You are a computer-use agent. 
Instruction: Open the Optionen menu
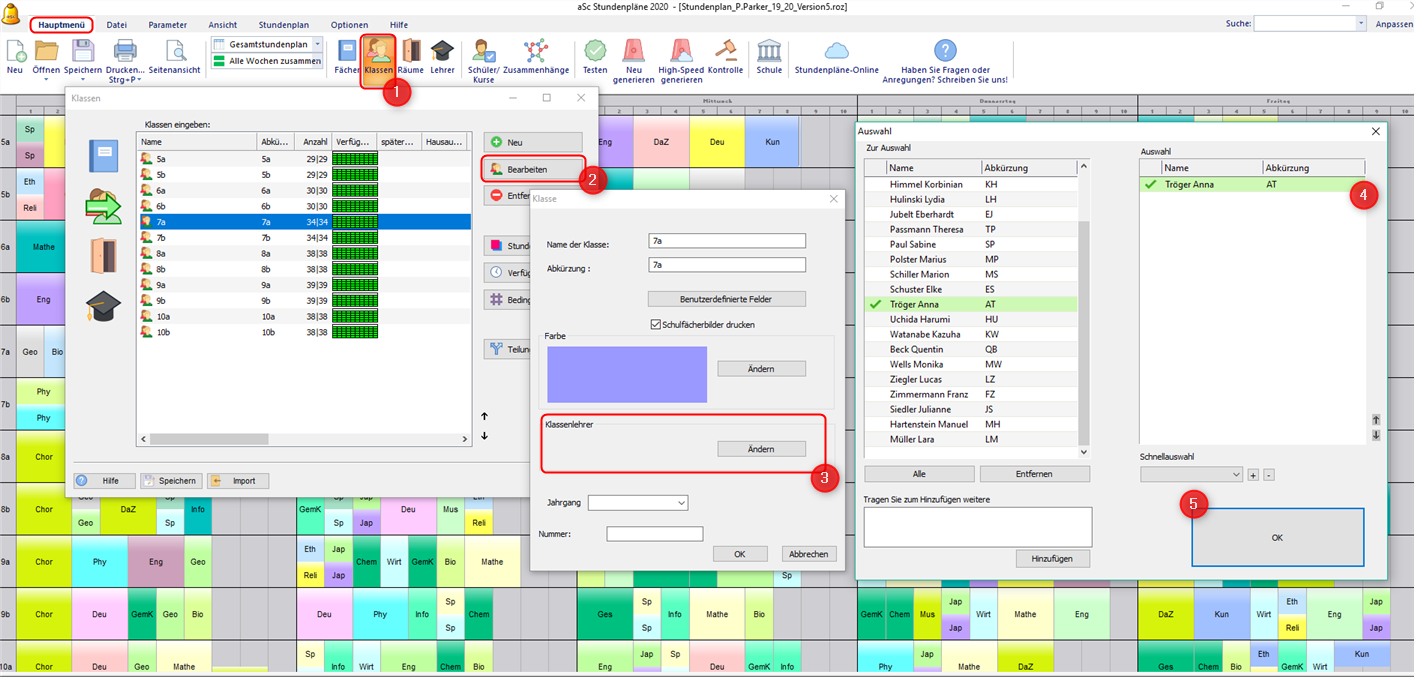click(x=349, y=25)
